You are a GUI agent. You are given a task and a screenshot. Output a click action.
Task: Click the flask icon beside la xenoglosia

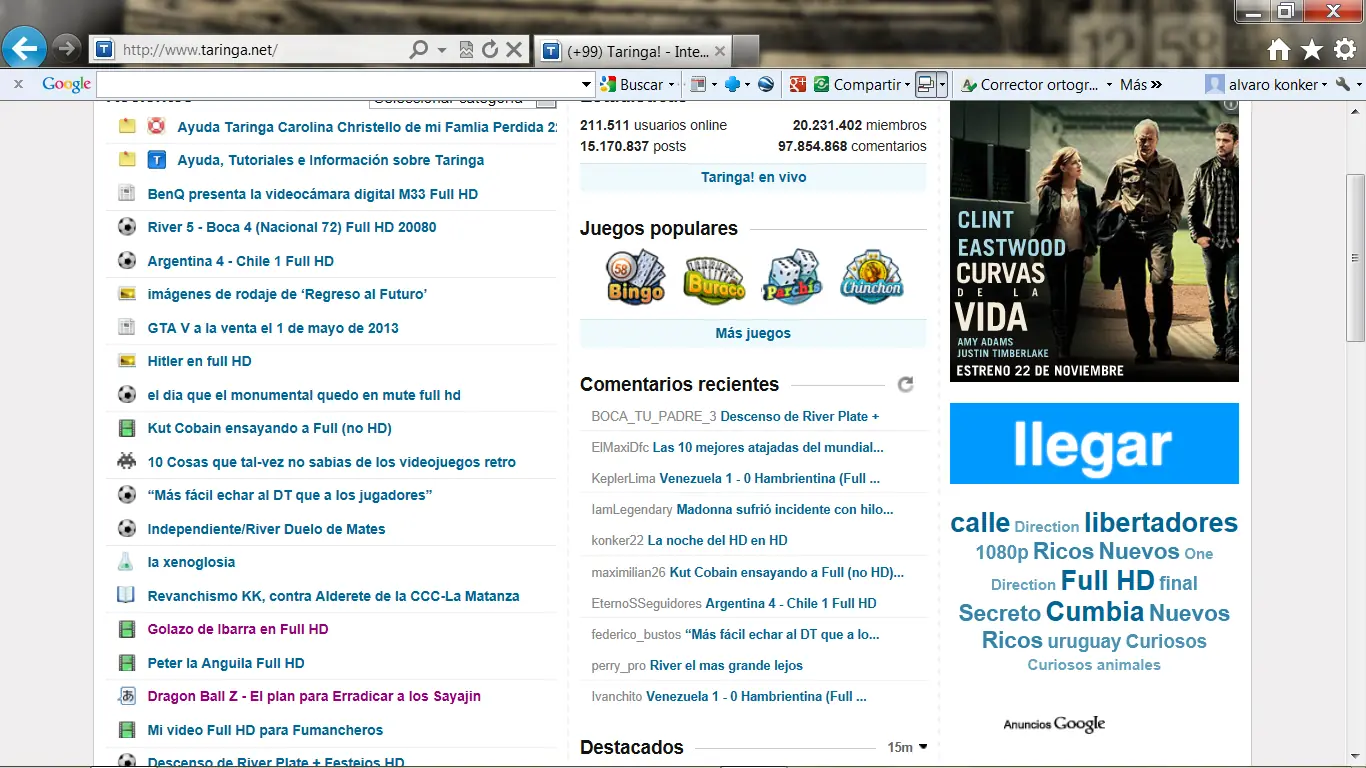coord(125,562)
